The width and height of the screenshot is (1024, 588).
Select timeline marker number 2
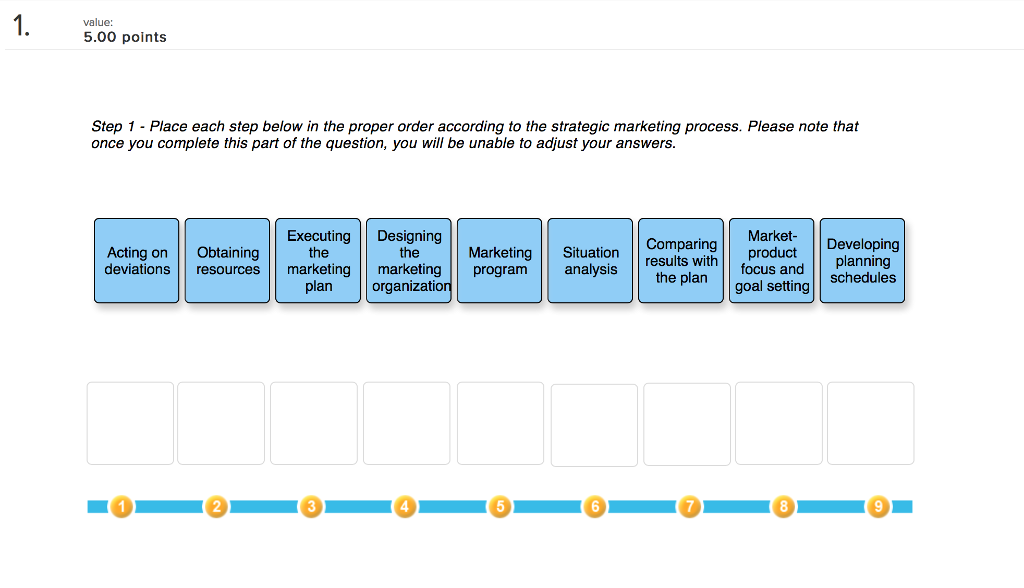(x=216, y=506)
